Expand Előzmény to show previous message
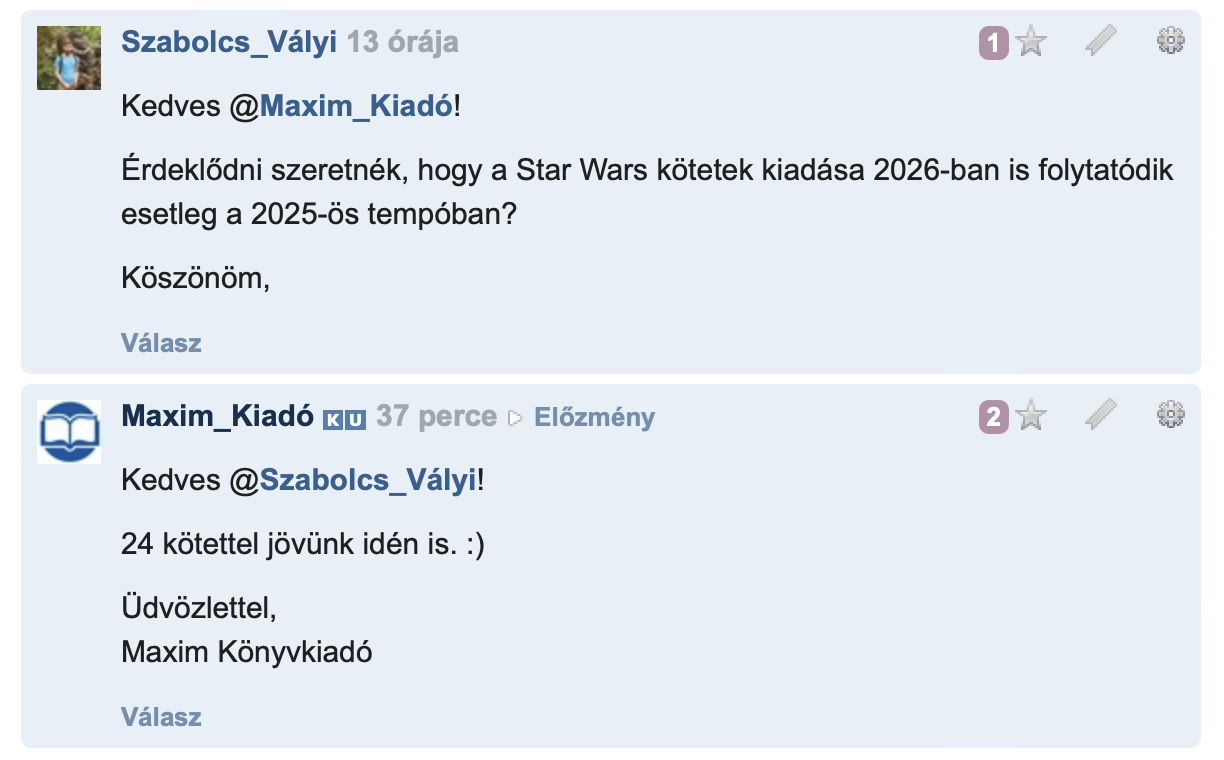This screenshot has width=1224, height=760. (x=594, y=417)
